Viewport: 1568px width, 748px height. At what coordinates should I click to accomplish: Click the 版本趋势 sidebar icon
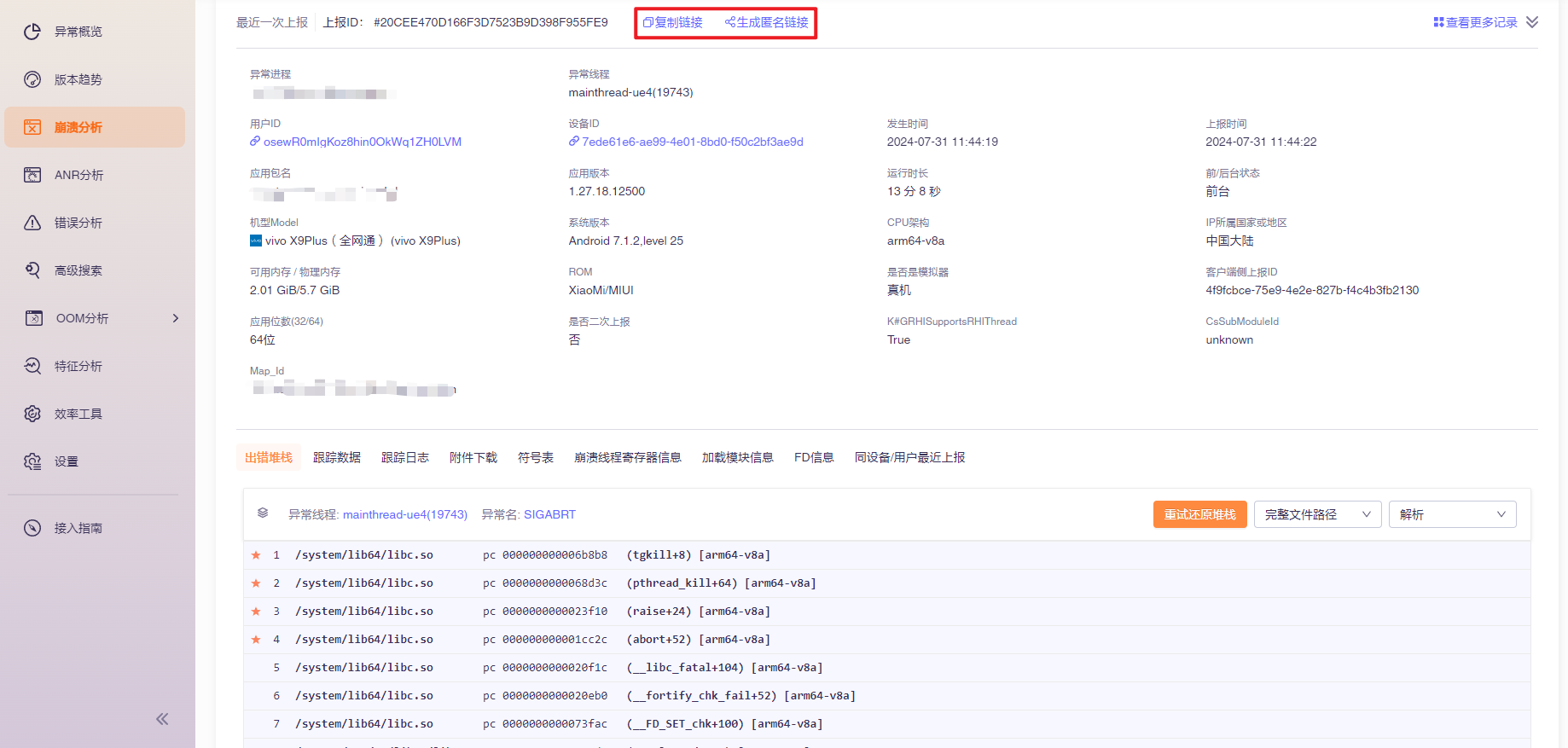click(x=32, y=79)
